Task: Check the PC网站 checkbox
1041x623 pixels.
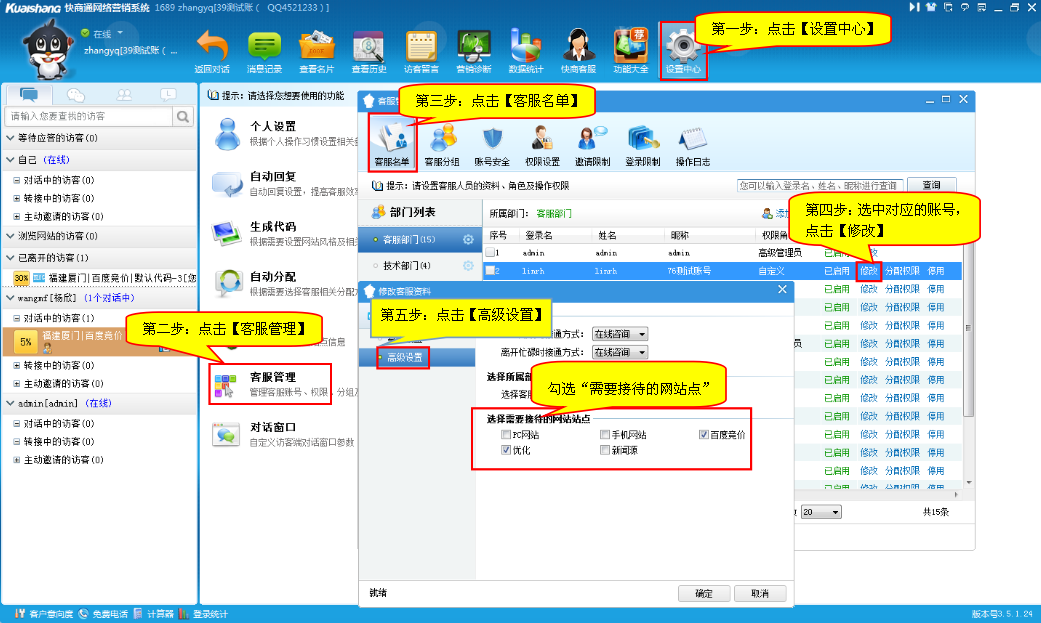Action: [x=506, y=435]
